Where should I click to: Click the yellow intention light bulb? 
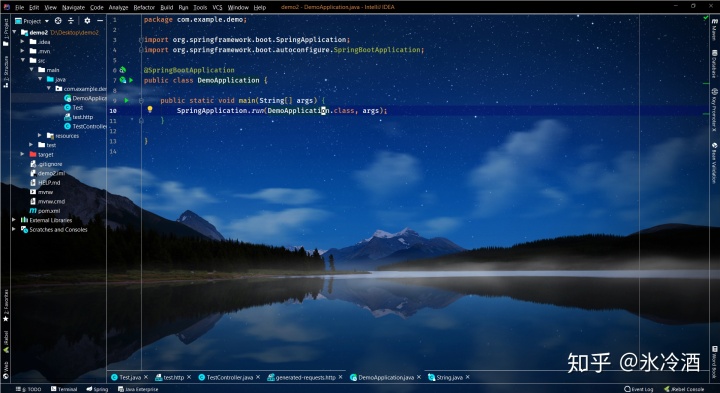point(149,109)
